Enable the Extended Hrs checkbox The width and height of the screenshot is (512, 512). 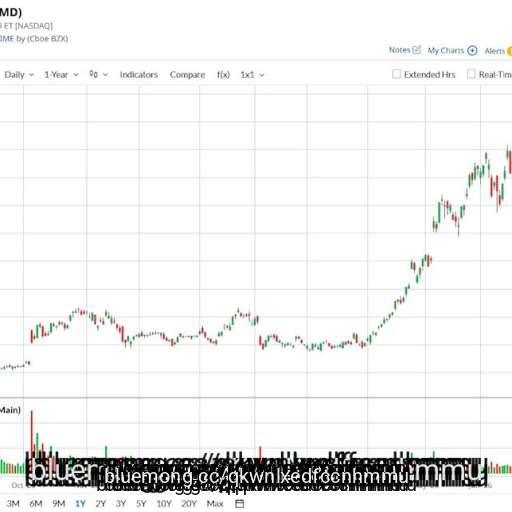tap(396, 74)
